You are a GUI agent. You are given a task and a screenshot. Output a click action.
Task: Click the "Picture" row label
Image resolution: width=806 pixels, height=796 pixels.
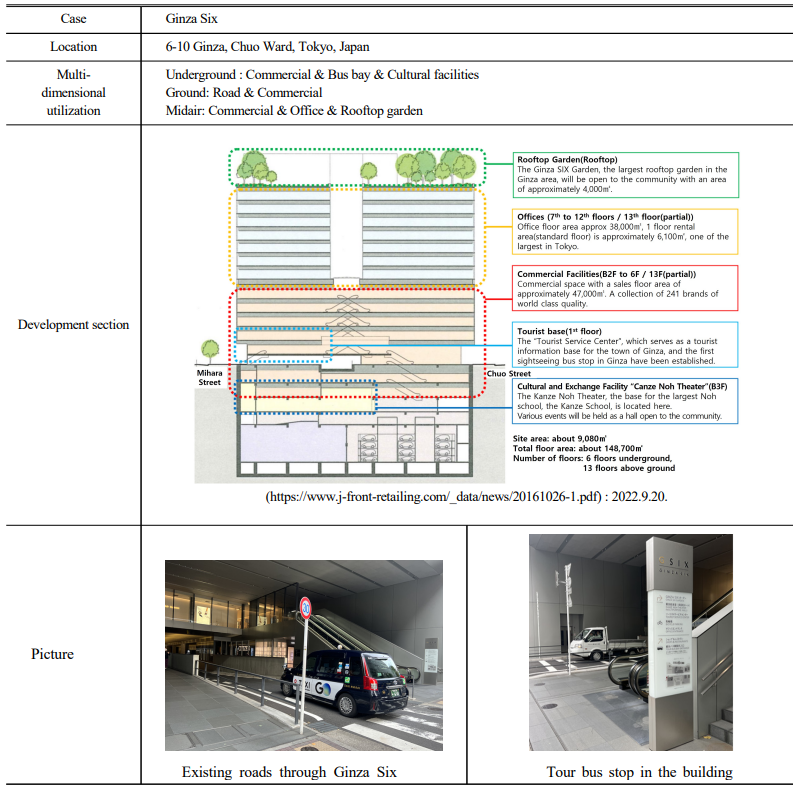pyautogui.click(x=52, y=654)
